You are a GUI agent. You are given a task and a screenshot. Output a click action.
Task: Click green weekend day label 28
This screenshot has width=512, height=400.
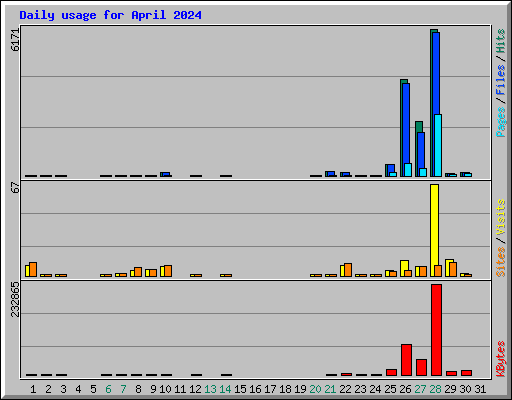tap(435, 389)
